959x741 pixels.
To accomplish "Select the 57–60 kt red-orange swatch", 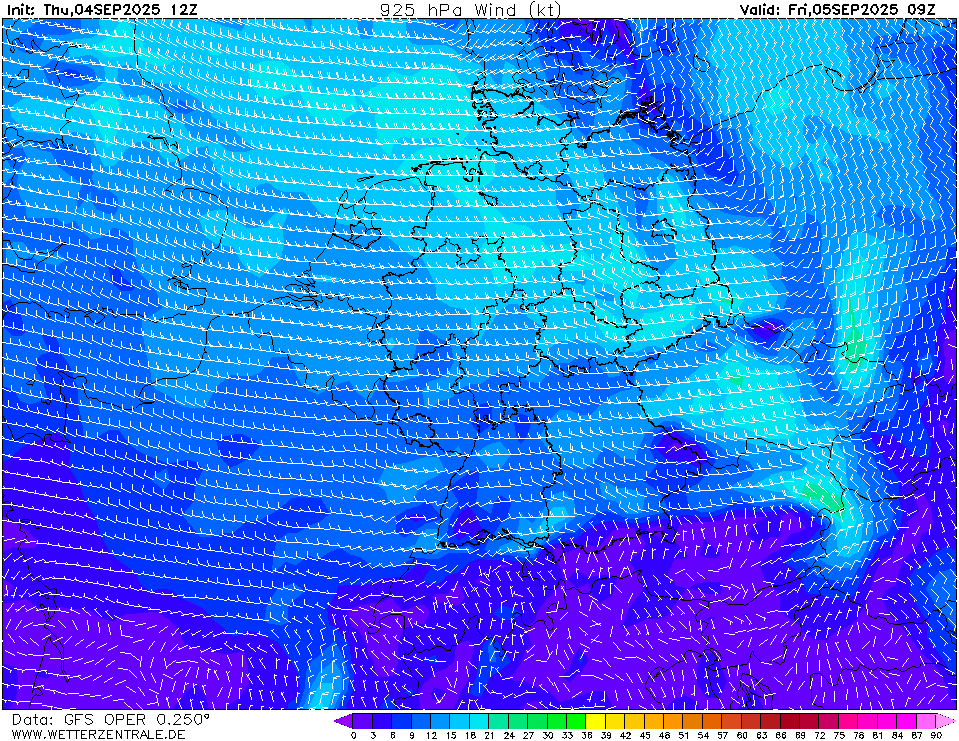I will tap(731, 721).
